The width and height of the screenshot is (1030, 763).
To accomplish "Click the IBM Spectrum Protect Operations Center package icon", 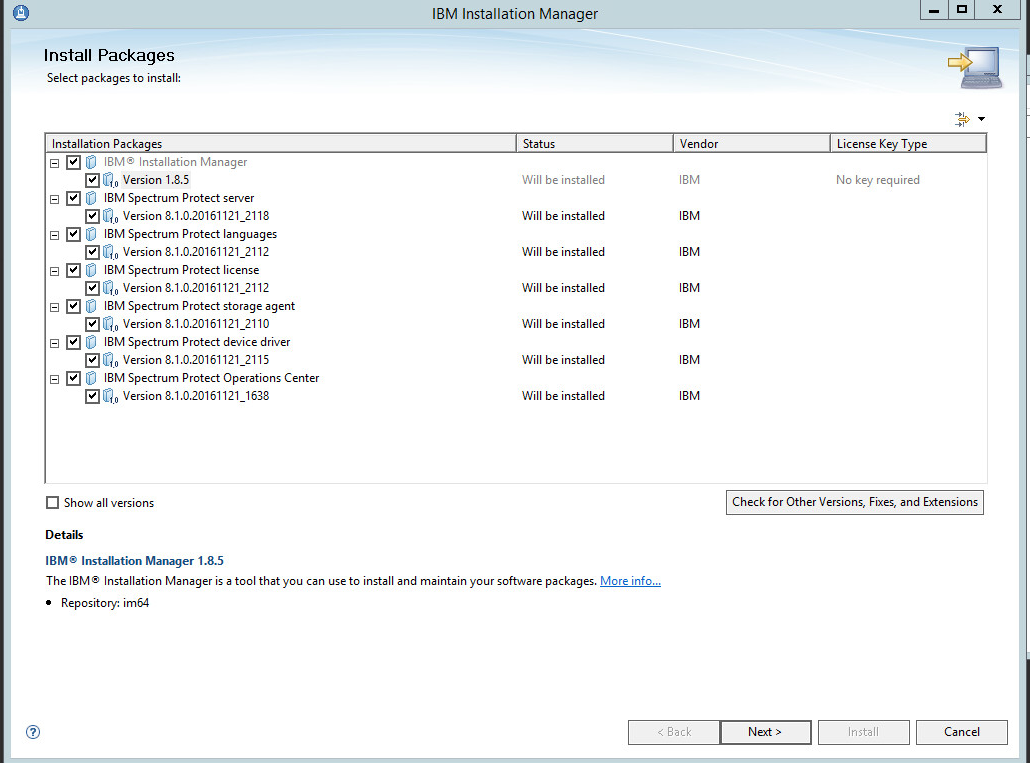I will (x=92, y=378).
